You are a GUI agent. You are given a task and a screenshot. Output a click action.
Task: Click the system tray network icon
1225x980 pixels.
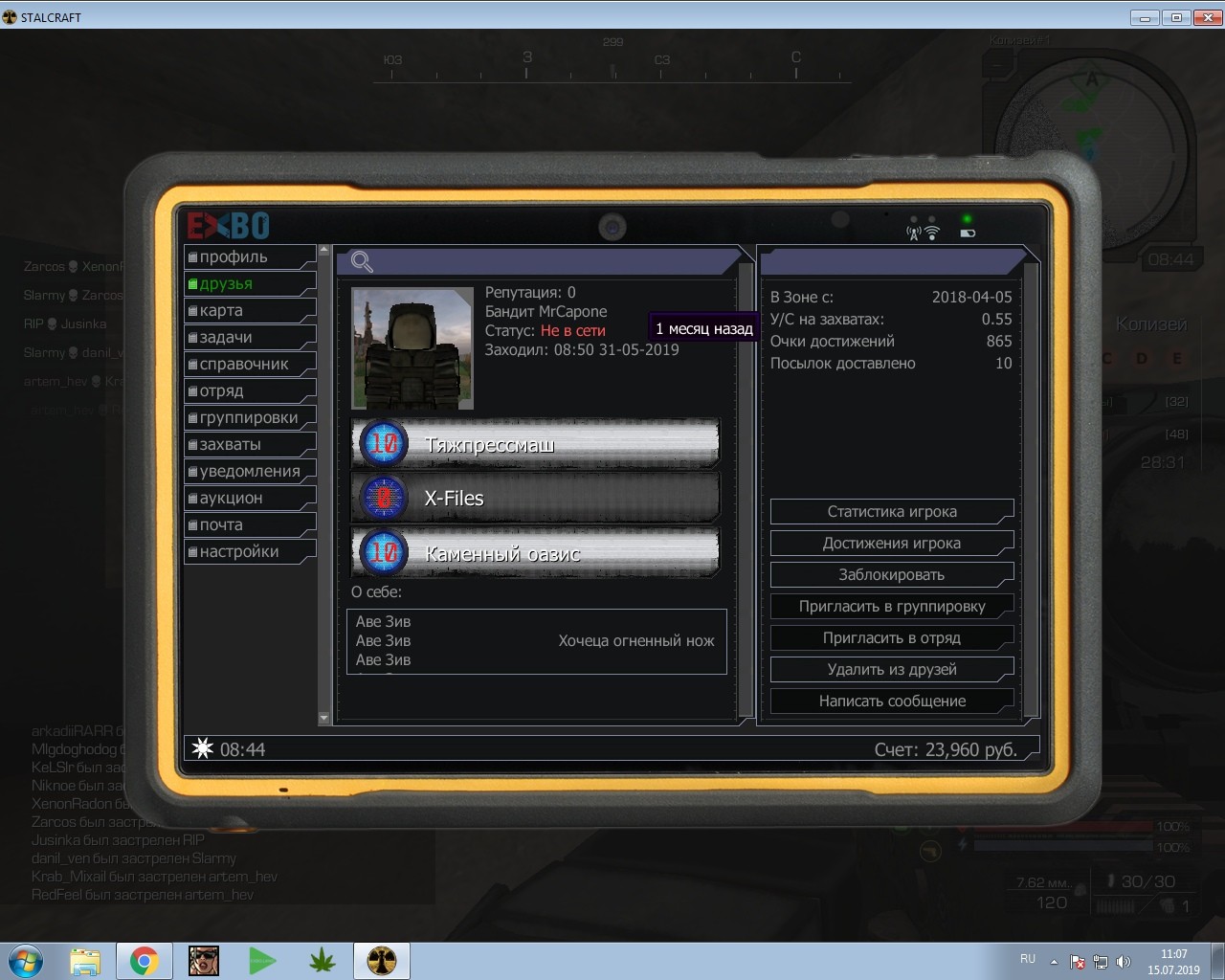(x=1101, y=962)
